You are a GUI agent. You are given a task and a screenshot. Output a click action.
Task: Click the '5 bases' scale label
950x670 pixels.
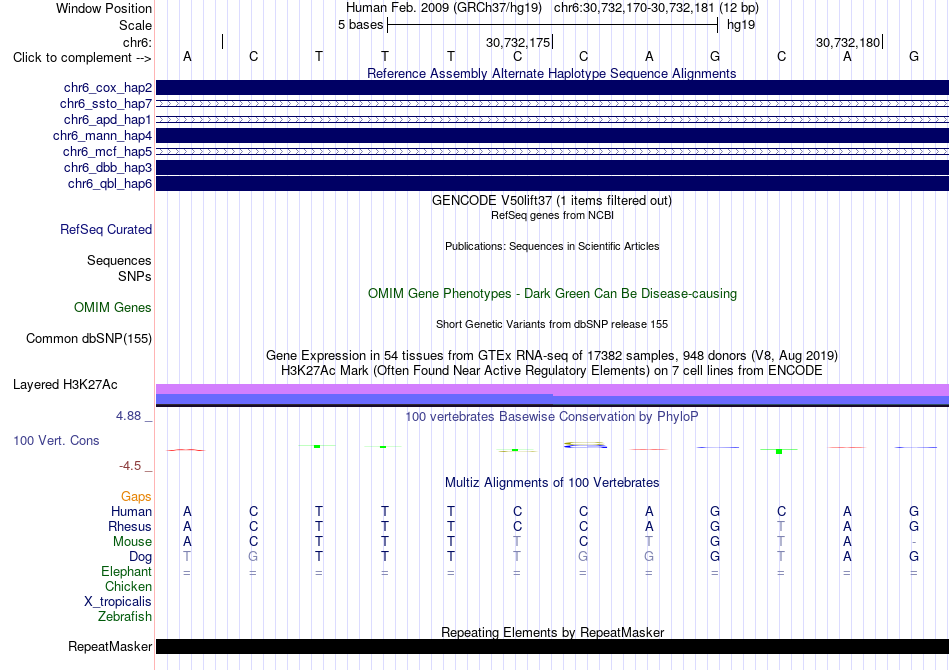(360, 25)
